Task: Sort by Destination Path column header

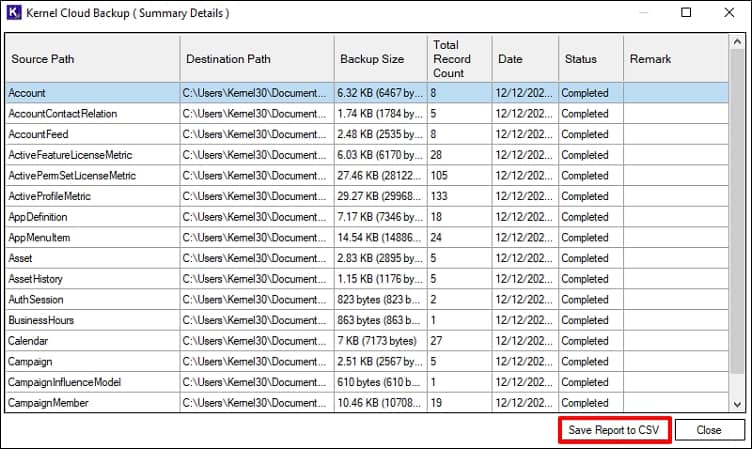Action: [x=257, y=59]
